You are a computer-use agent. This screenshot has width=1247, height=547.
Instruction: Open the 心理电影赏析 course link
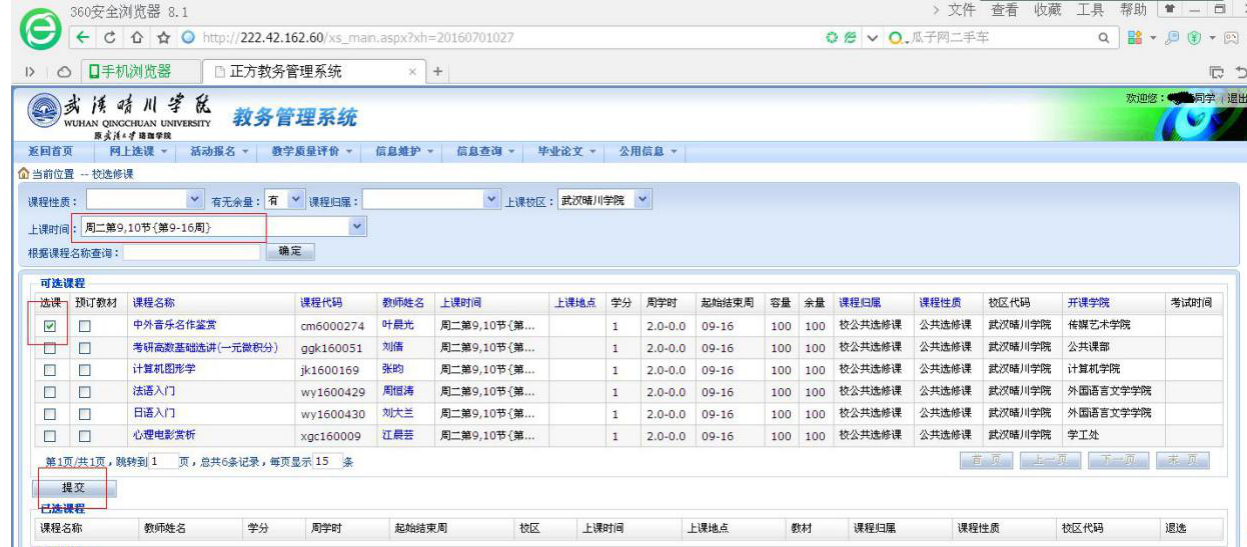[164, 436]
